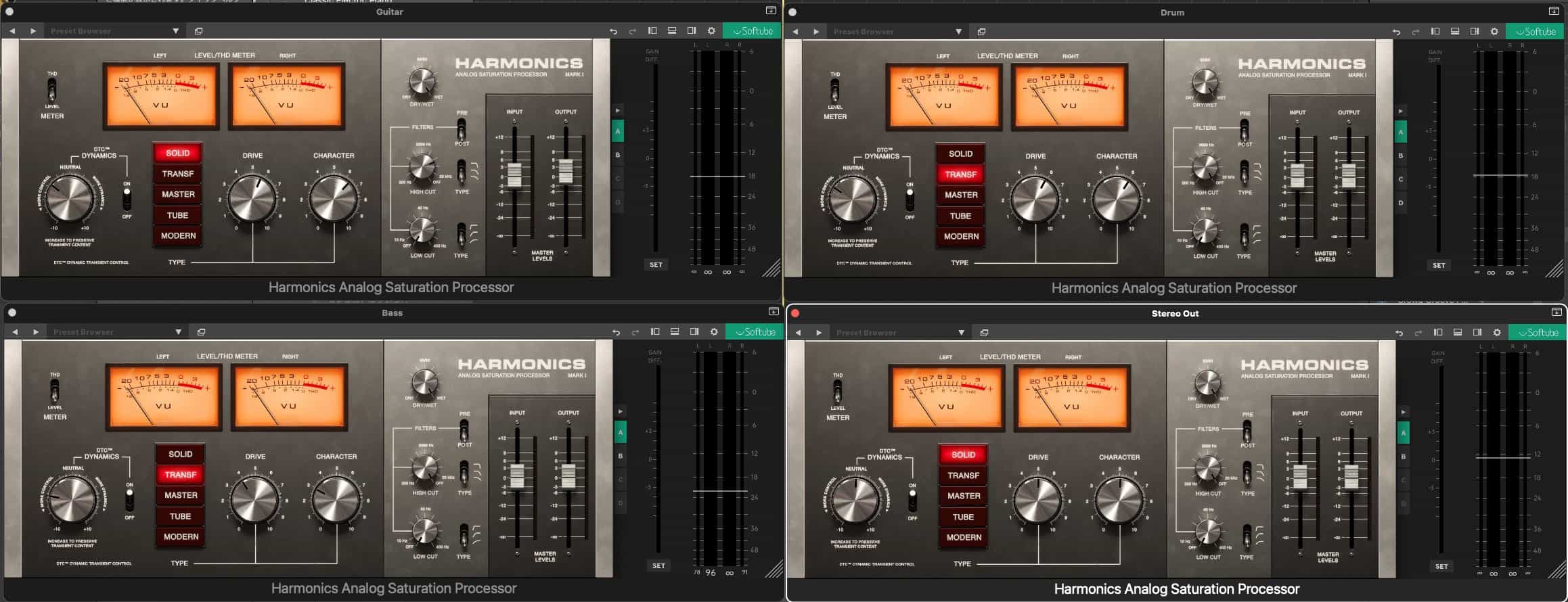Select TUBE saturation type in Guitar plugin
Screen dimensions: 1568x602
tap(178, 215)
